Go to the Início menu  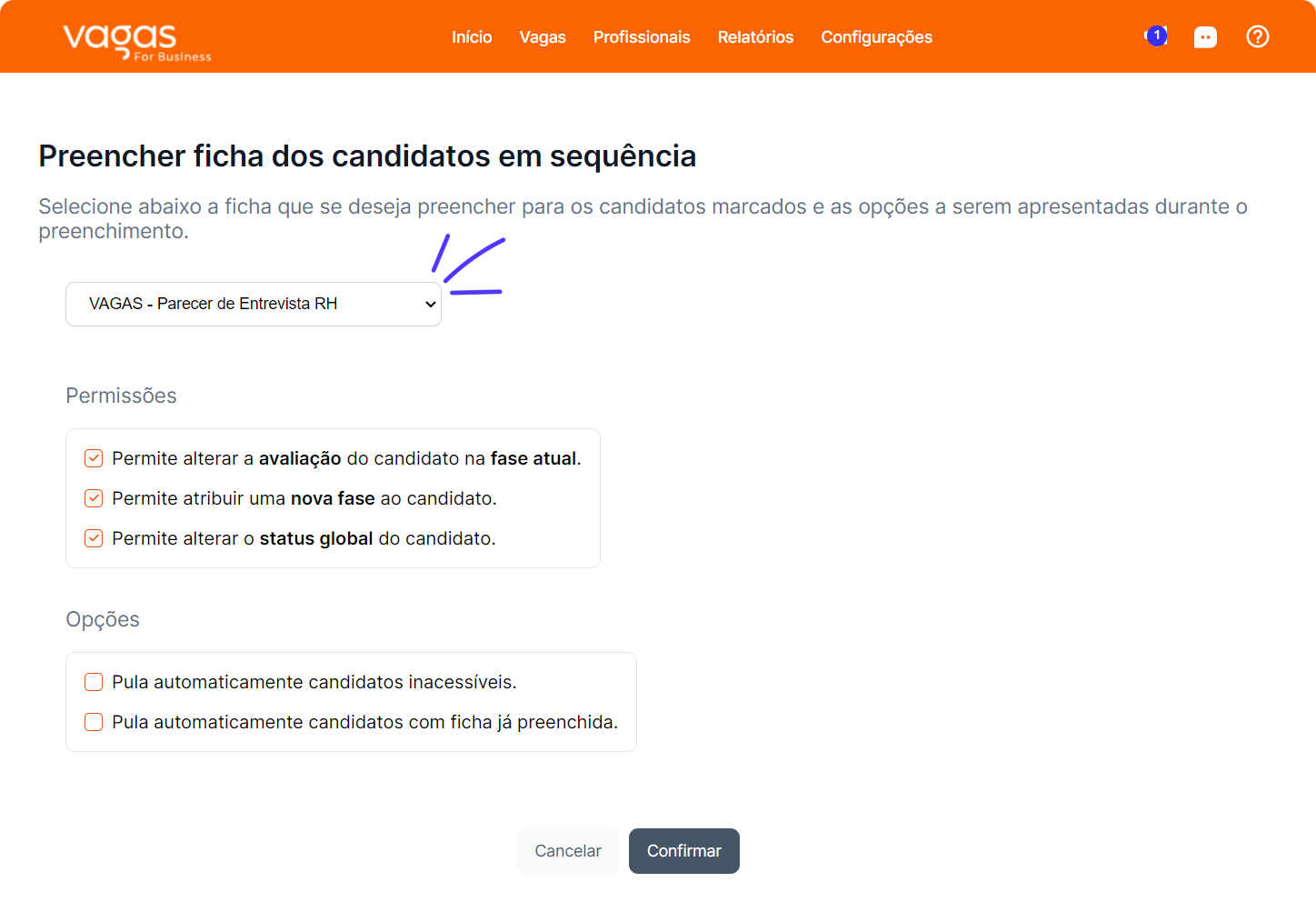472,37
